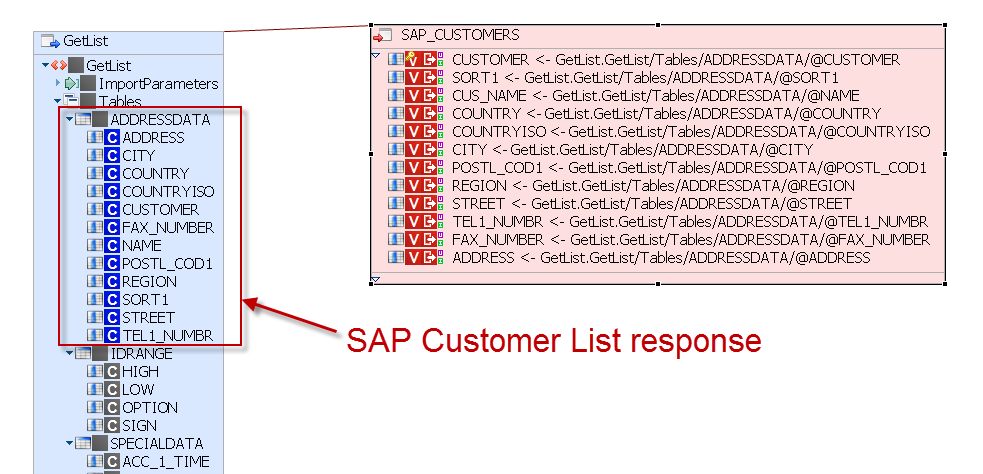983x474 pixels.
Task: Collapse the IDRANGE table node
Action: coord(70,354)
